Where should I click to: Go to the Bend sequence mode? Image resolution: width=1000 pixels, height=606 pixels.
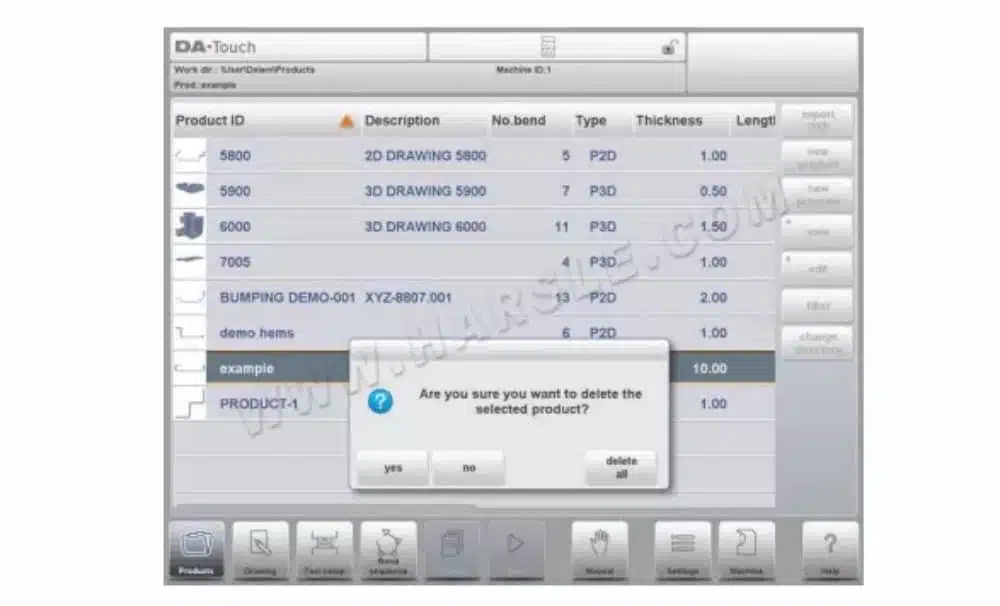[388, 550]
